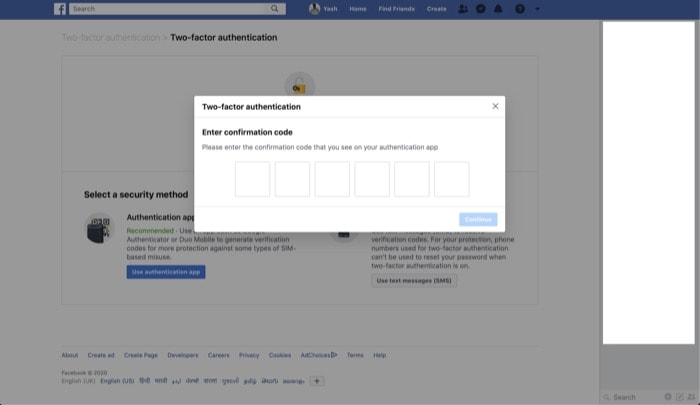
Task: Open the Terms footer link
Action: click(355, 355)
